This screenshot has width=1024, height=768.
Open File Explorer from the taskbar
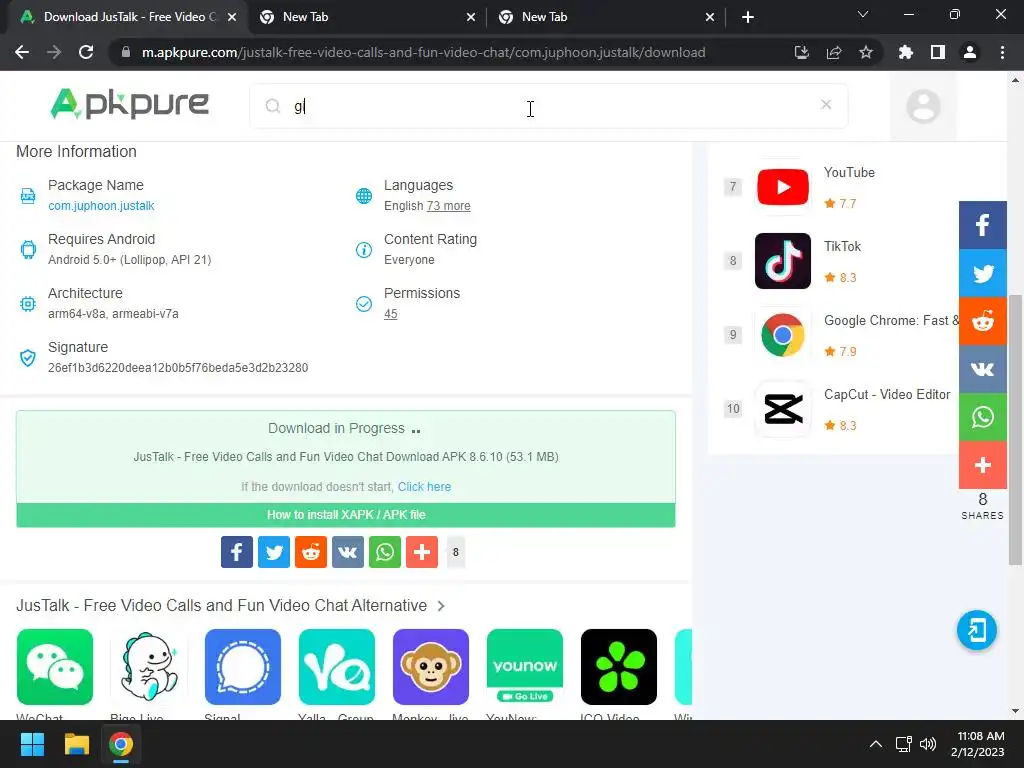coord(76,744)
